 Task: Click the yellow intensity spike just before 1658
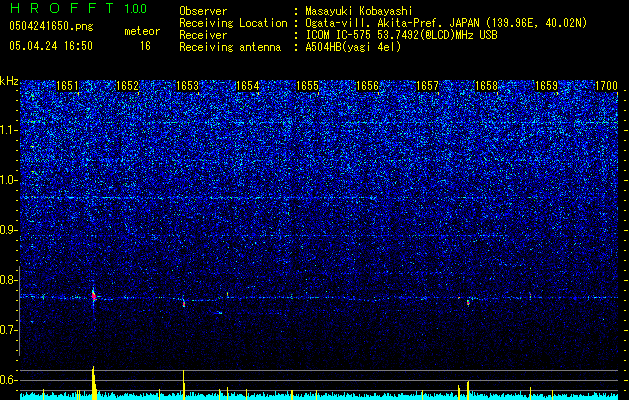[x=468, y=390]
